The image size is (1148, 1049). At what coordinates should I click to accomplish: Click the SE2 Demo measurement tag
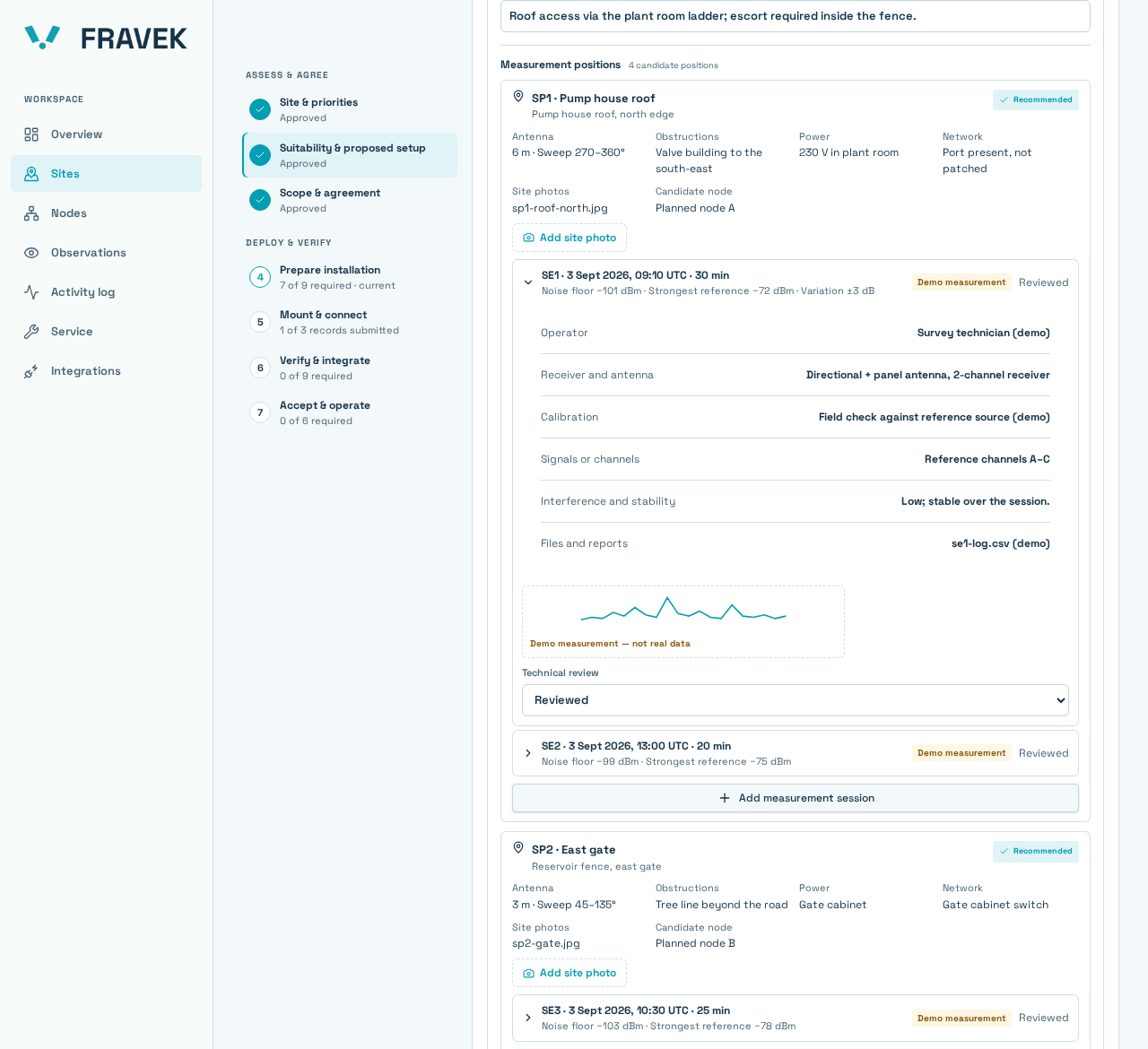[x=961, y=753]
